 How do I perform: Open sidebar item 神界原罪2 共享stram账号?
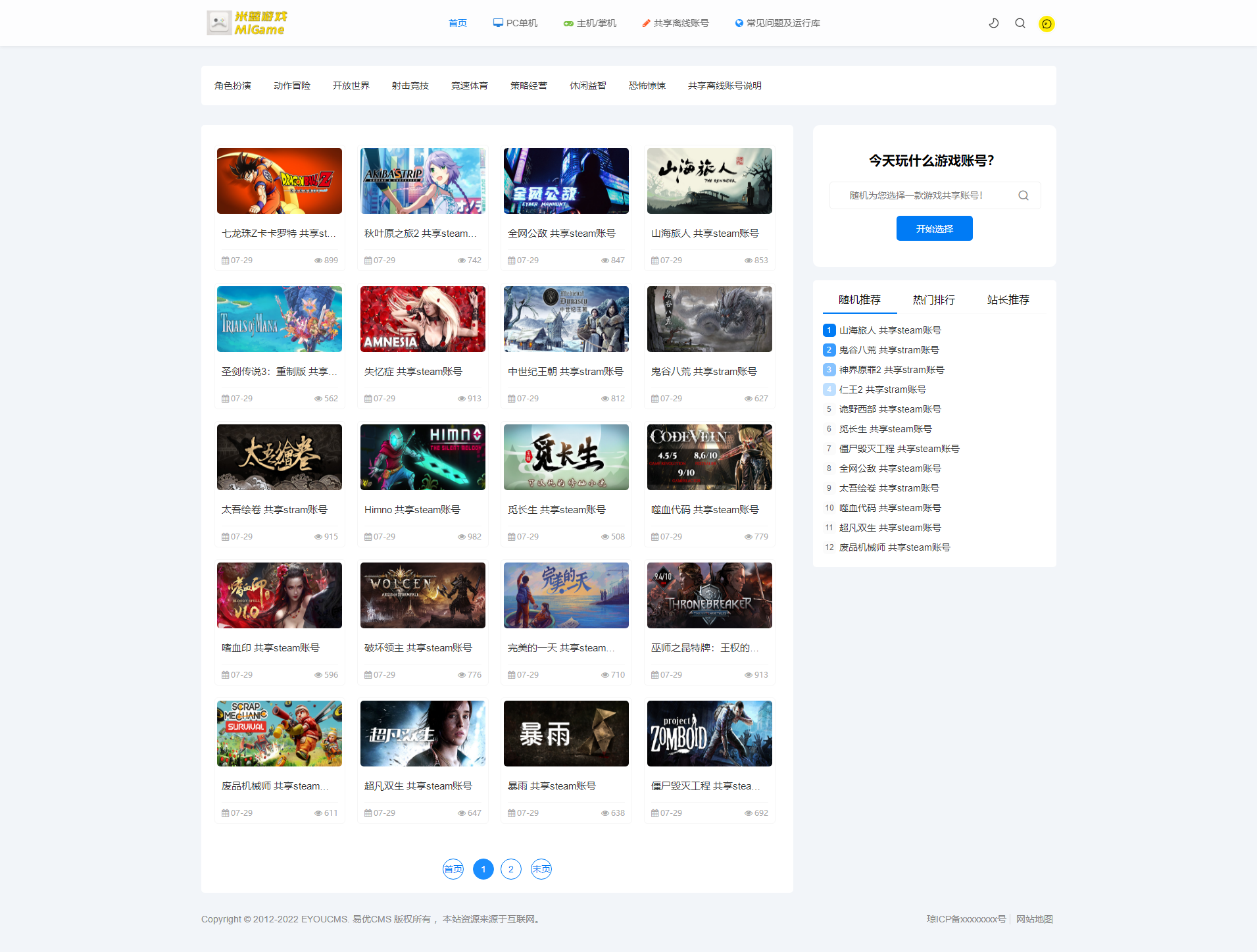coord(892,370)
